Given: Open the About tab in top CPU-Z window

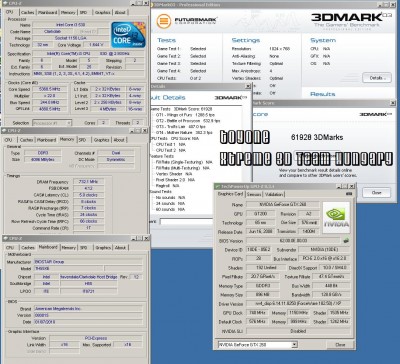Looking at the screenshot, I should click(120, 12).
